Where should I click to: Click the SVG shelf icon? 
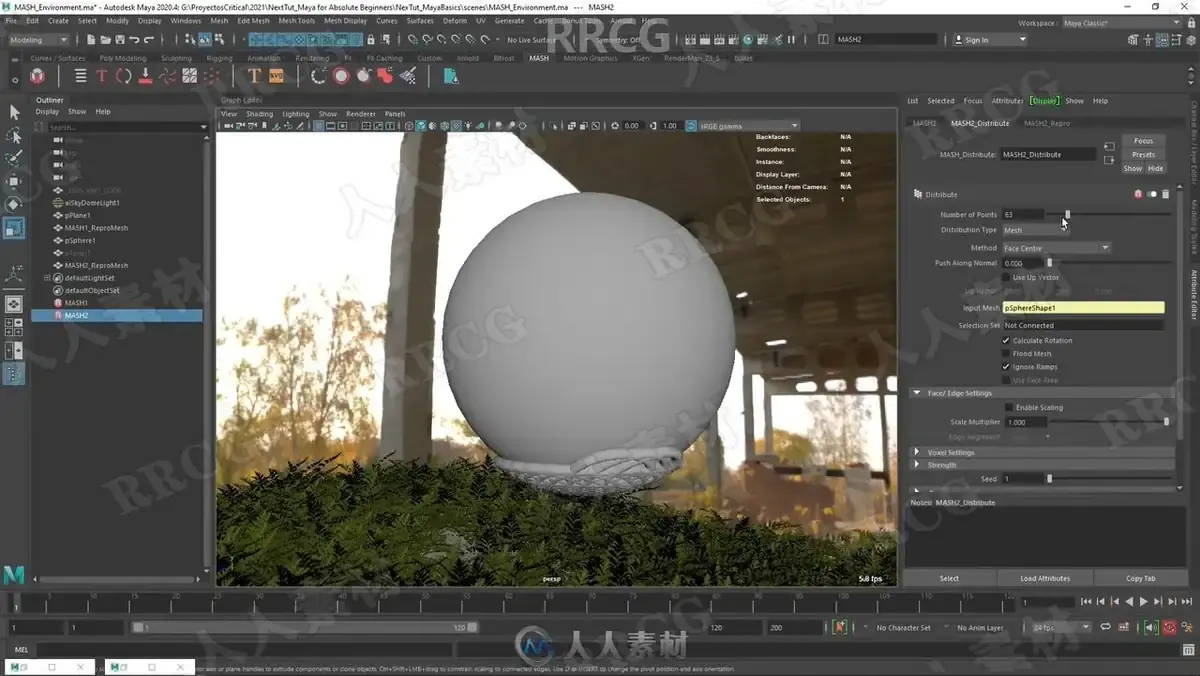click(x=276, y=76)
